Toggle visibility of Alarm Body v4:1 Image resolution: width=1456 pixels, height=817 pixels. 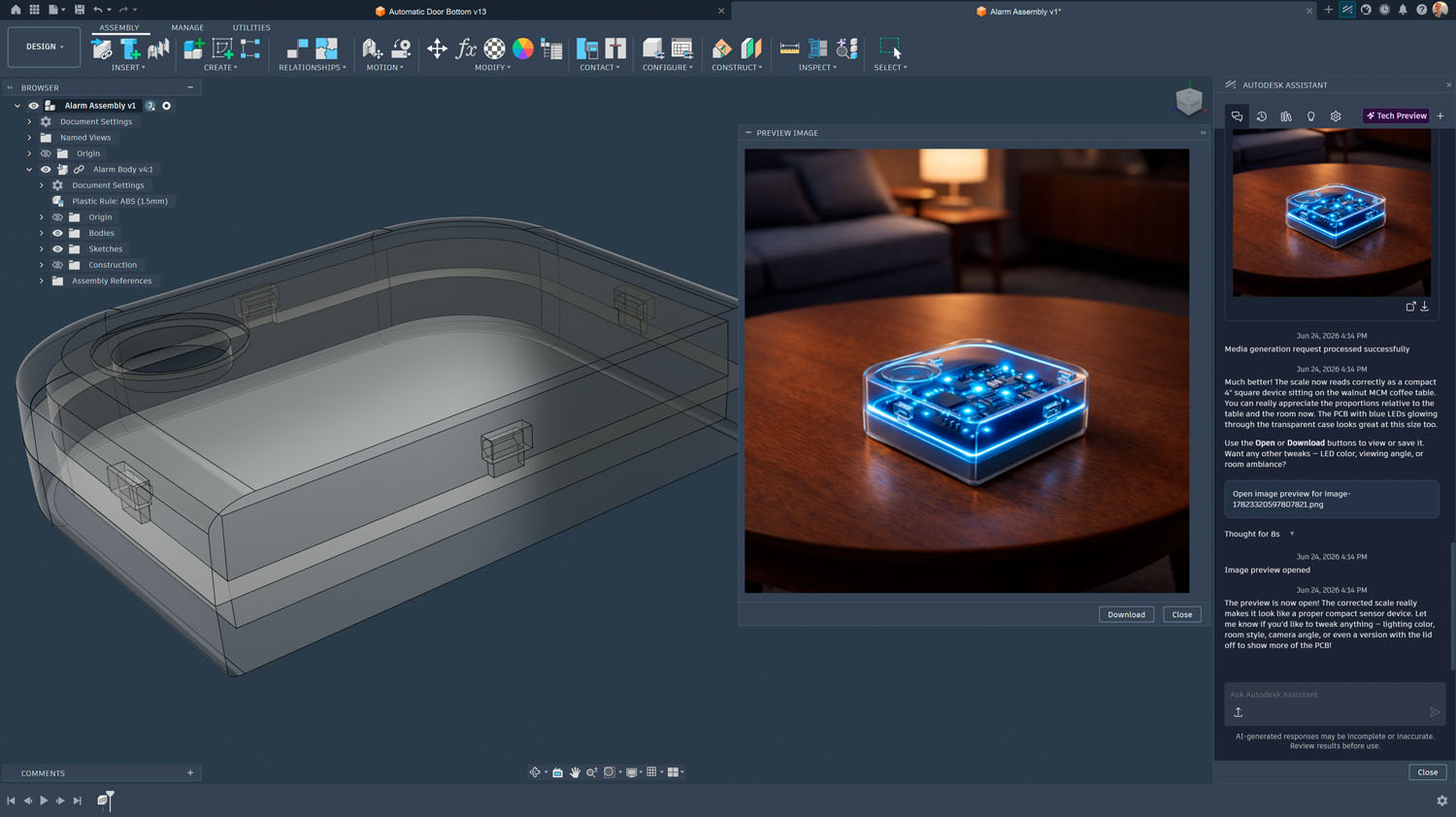46,170
